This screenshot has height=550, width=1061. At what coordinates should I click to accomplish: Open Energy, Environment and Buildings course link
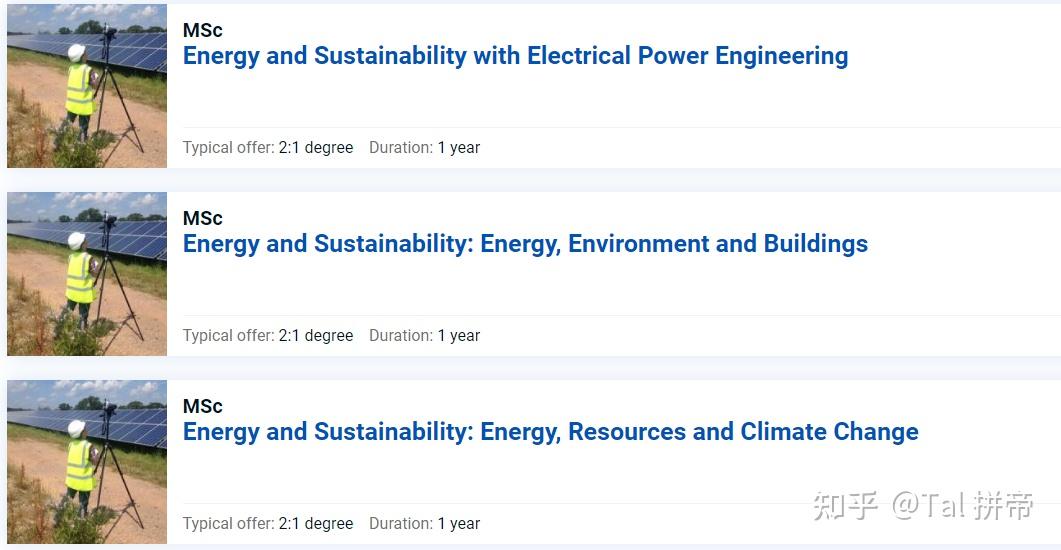click(x=525, y=244)
